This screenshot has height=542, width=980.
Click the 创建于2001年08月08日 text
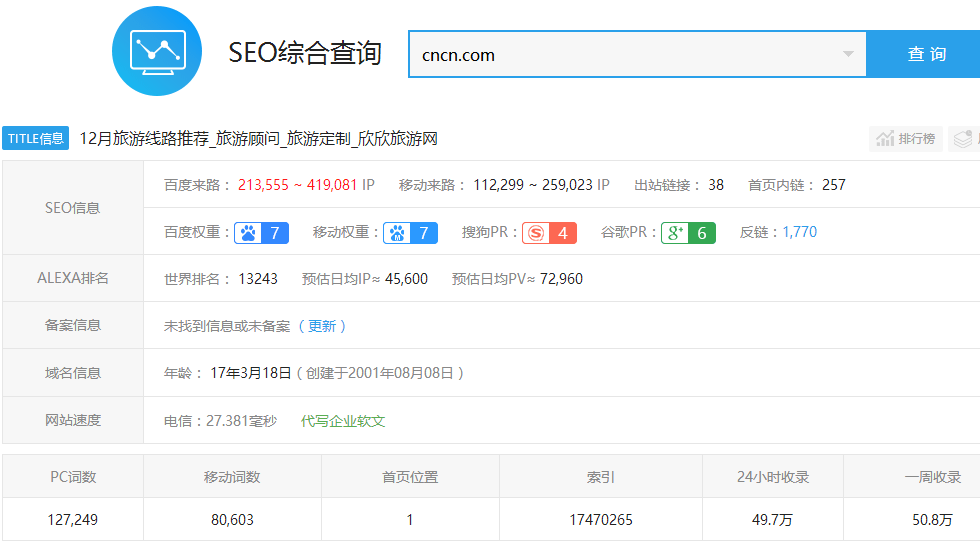tap(379, 373)
